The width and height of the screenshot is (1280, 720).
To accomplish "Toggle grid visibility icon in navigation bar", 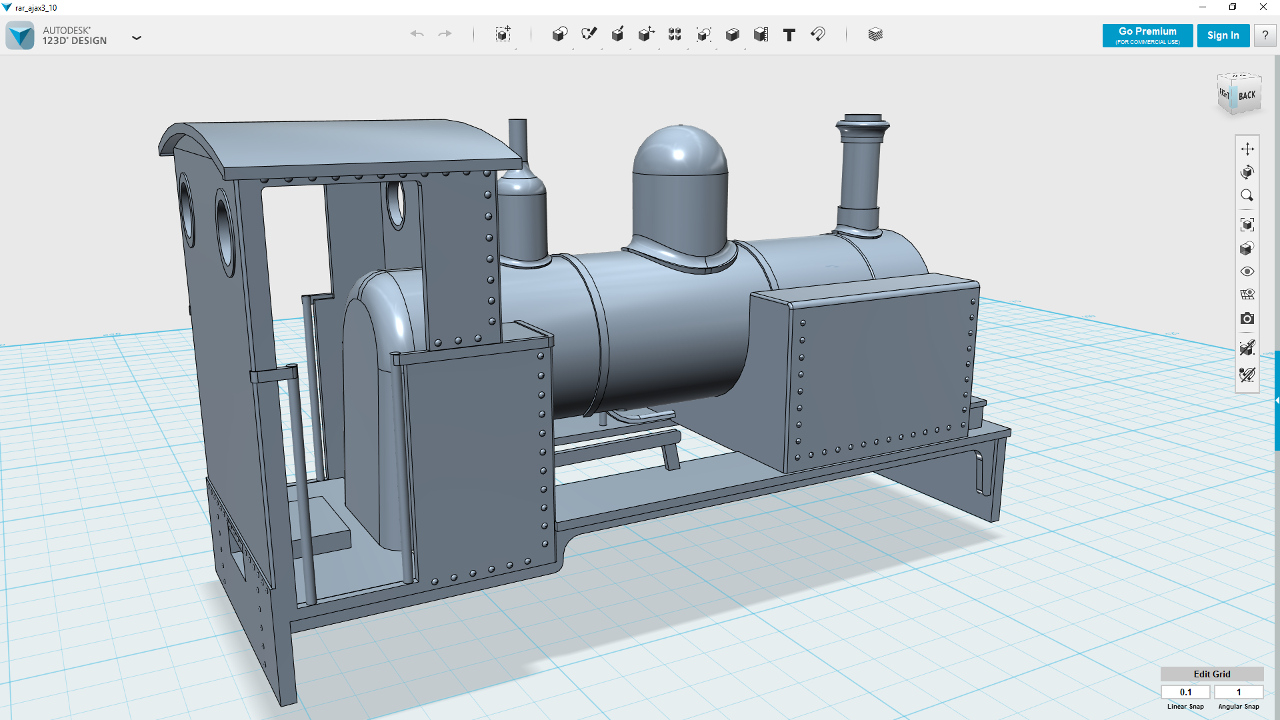I will pos(1247,295).
